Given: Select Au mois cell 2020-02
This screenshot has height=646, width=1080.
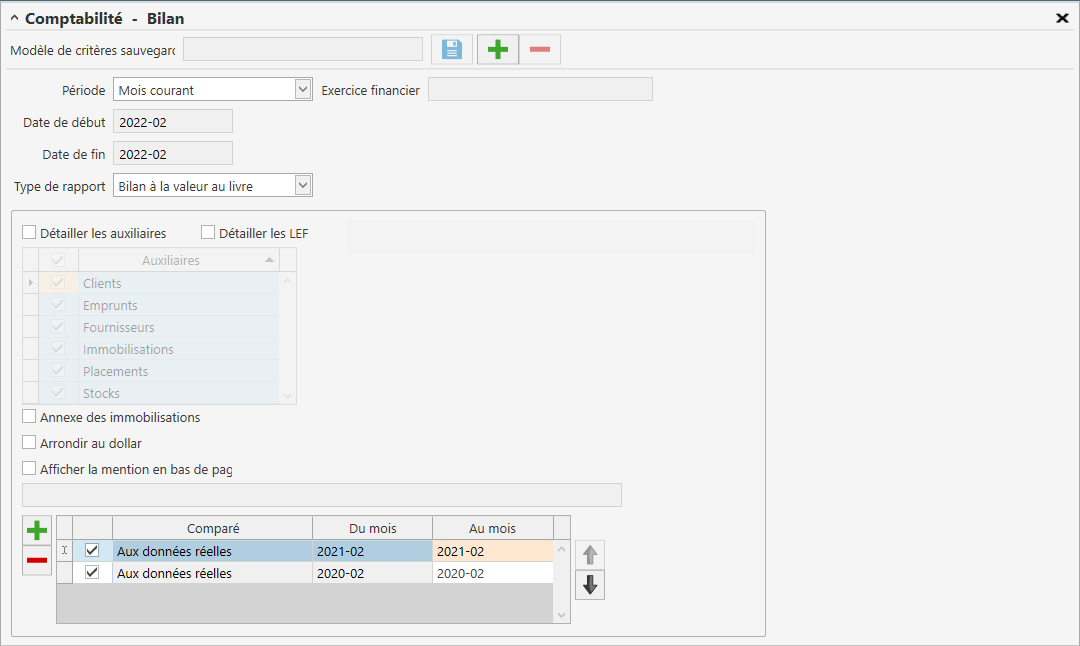Looking at the screenshot, I should coord(492,573).
